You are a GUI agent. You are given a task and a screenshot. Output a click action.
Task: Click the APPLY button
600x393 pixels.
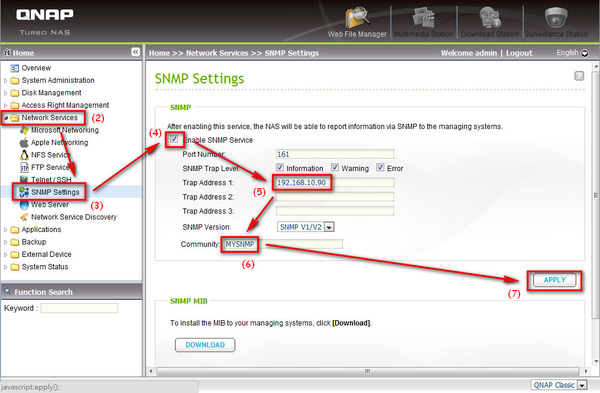point(554,280)
